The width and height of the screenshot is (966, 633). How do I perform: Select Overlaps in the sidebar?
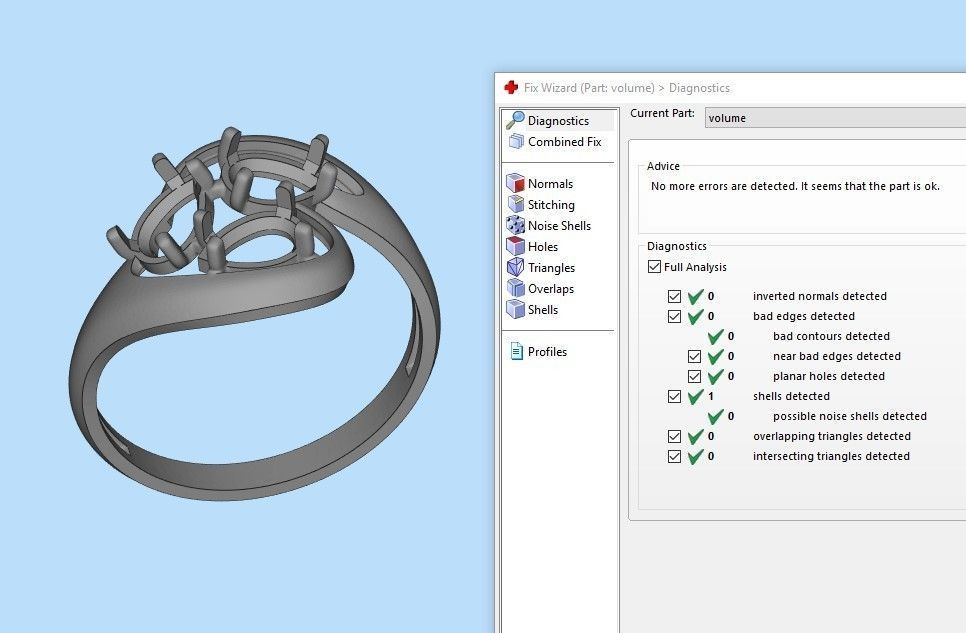pyautogui.click(x=551, y=288)
